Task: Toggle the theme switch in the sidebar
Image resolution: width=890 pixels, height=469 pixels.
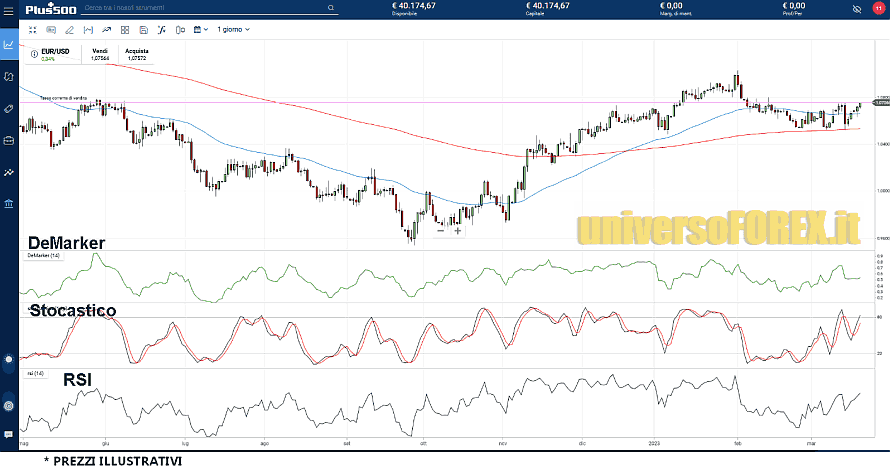Action: coord(9,358)
